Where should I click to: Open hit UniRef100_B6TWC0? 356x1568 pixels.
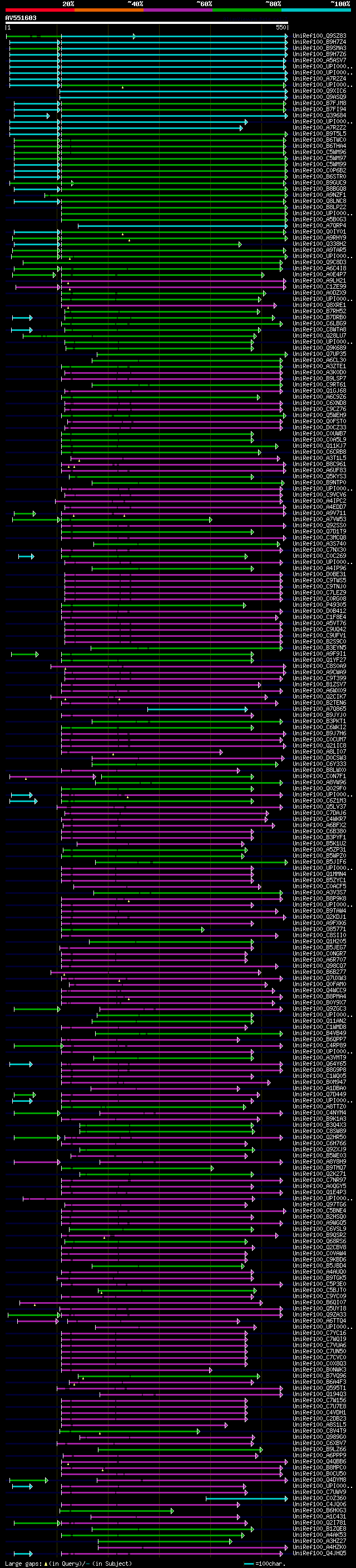pos(319,140)
